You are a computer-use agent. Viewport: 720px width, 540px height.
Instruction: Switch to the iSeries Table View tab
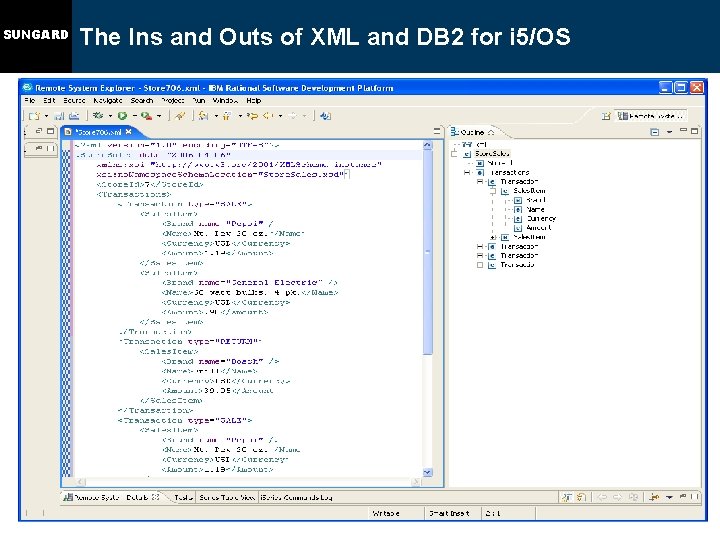coord(227,497)
